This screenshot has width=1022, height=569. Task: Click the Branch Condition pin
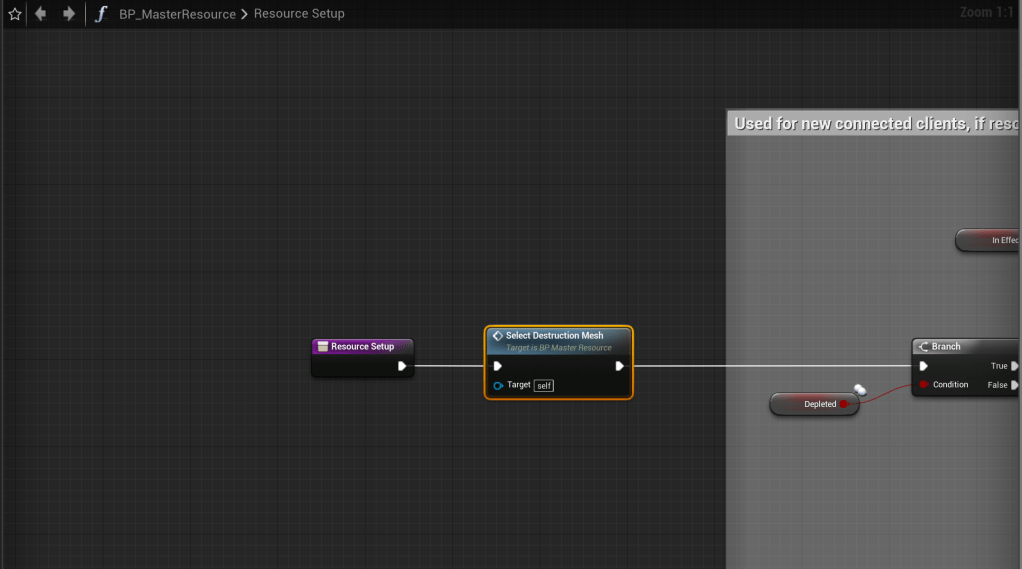tap(924, 385)
